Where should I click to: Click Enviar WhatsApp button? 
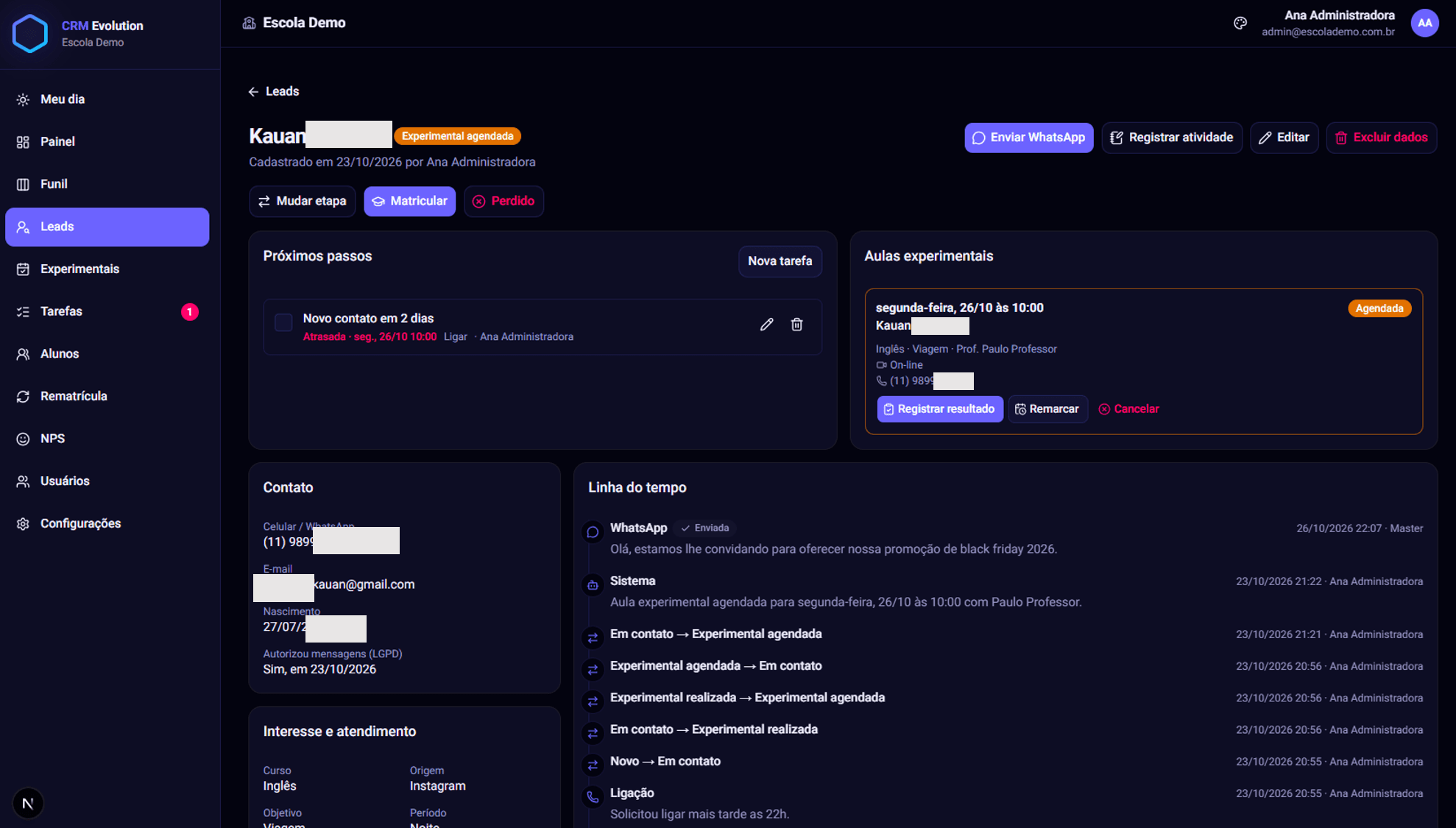(1029, 138)
